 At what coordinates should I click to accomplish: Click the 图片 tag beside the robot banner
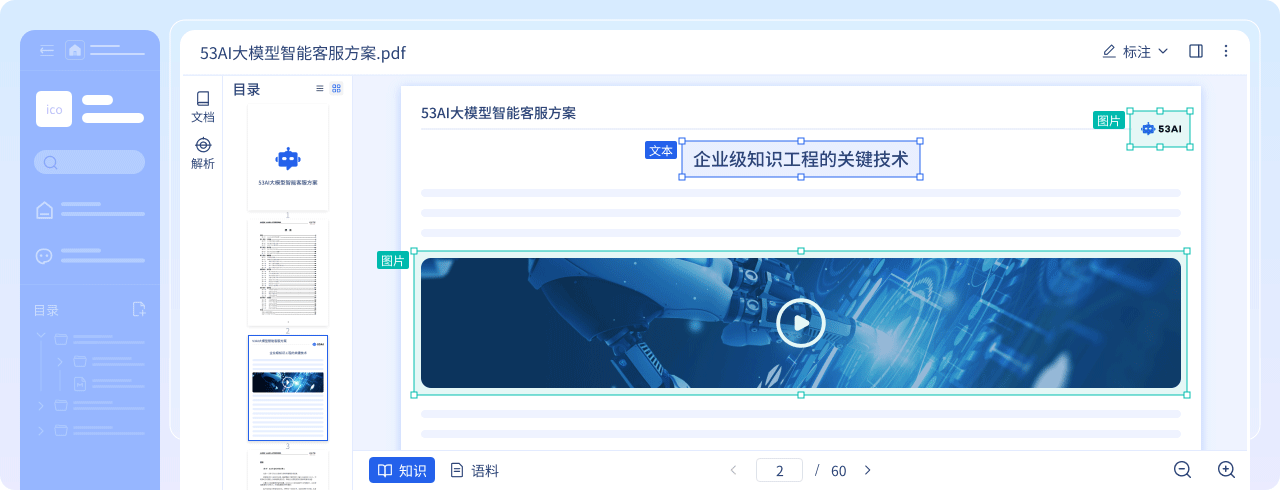[393, 260]
